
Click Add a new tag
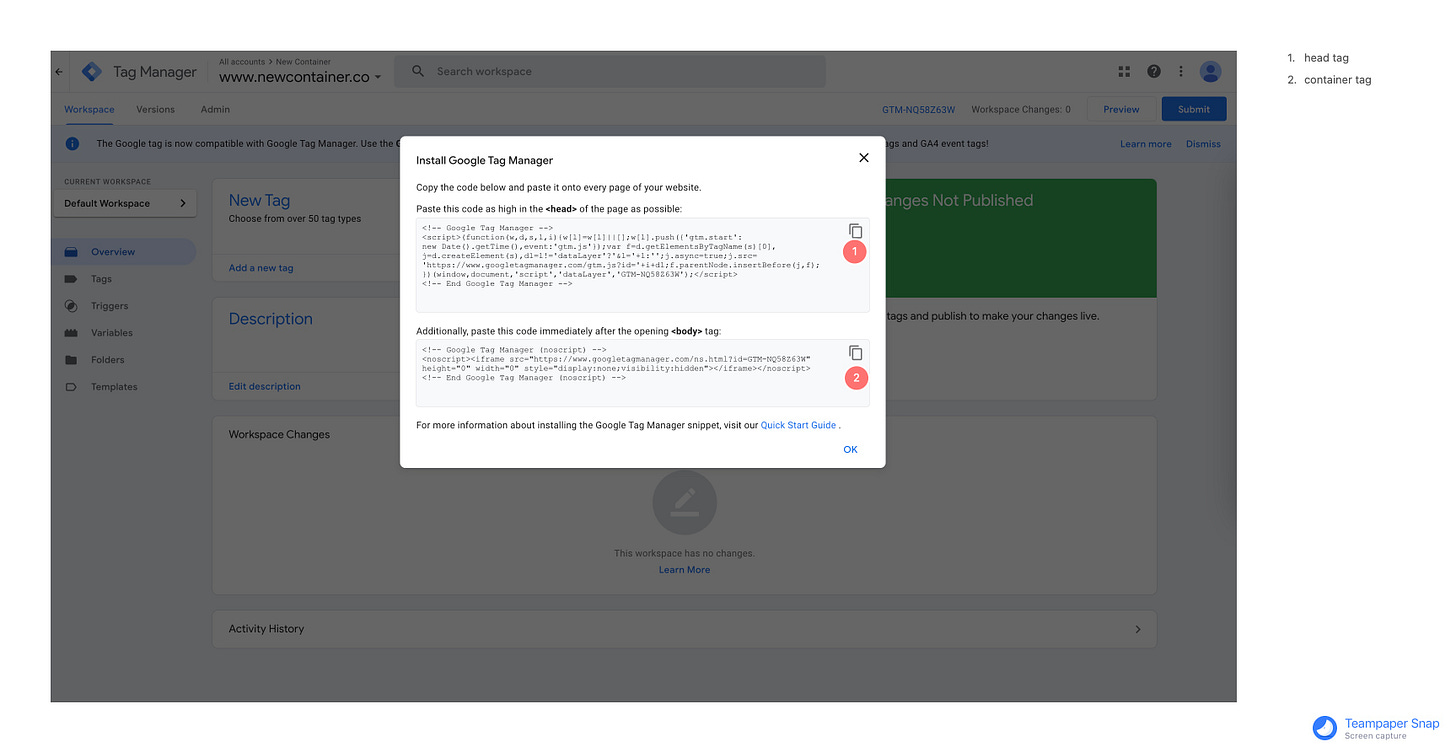tap(261, 268)
